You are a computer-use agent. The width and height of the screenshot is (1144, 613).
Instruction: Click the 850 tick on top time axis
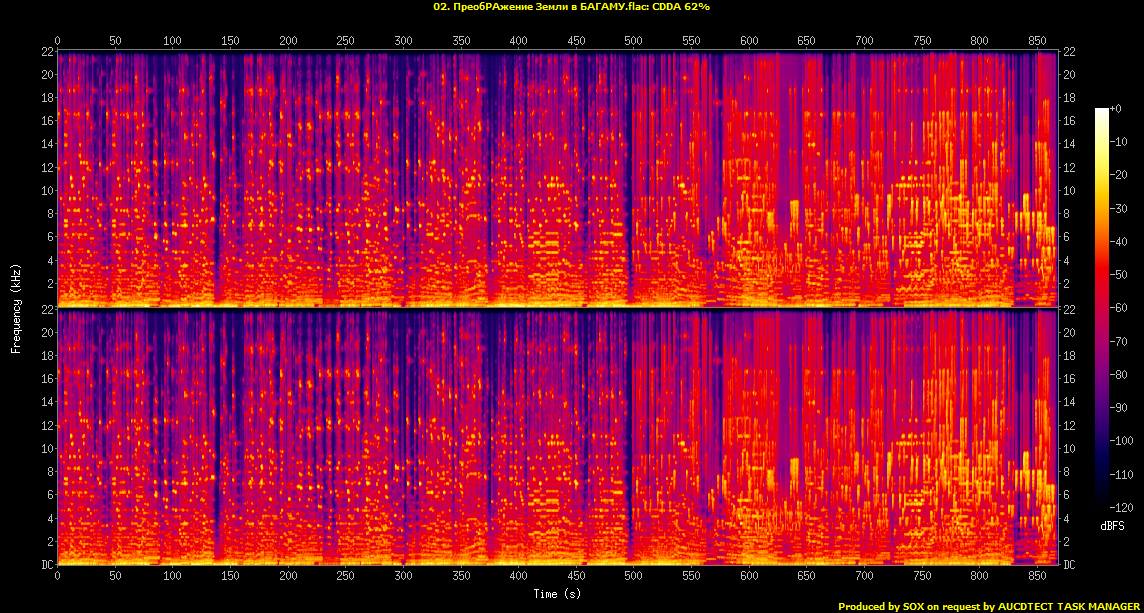click(1037, 41)
